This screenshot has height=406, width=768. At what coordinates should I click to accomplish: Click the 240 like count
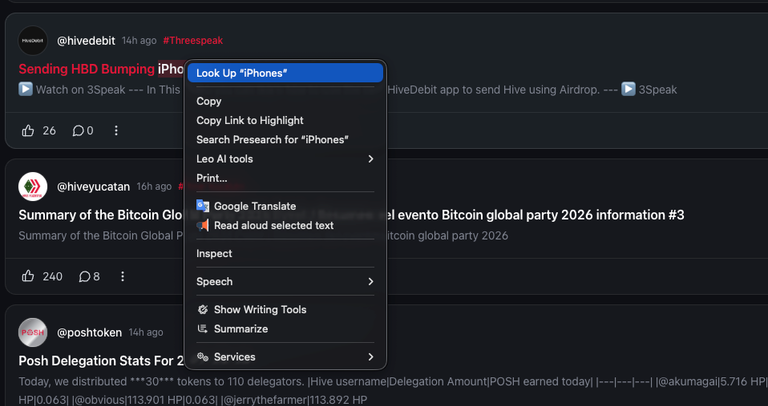[52, 277]
